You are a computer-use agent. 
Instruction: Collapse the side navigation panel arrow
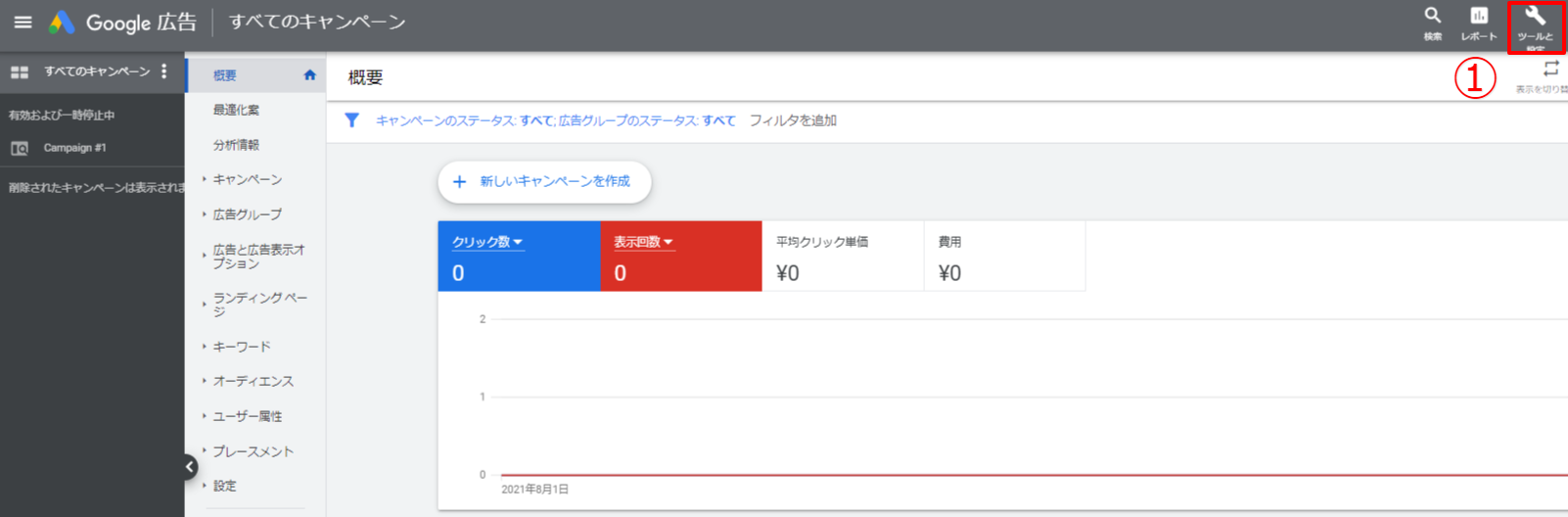191,467
